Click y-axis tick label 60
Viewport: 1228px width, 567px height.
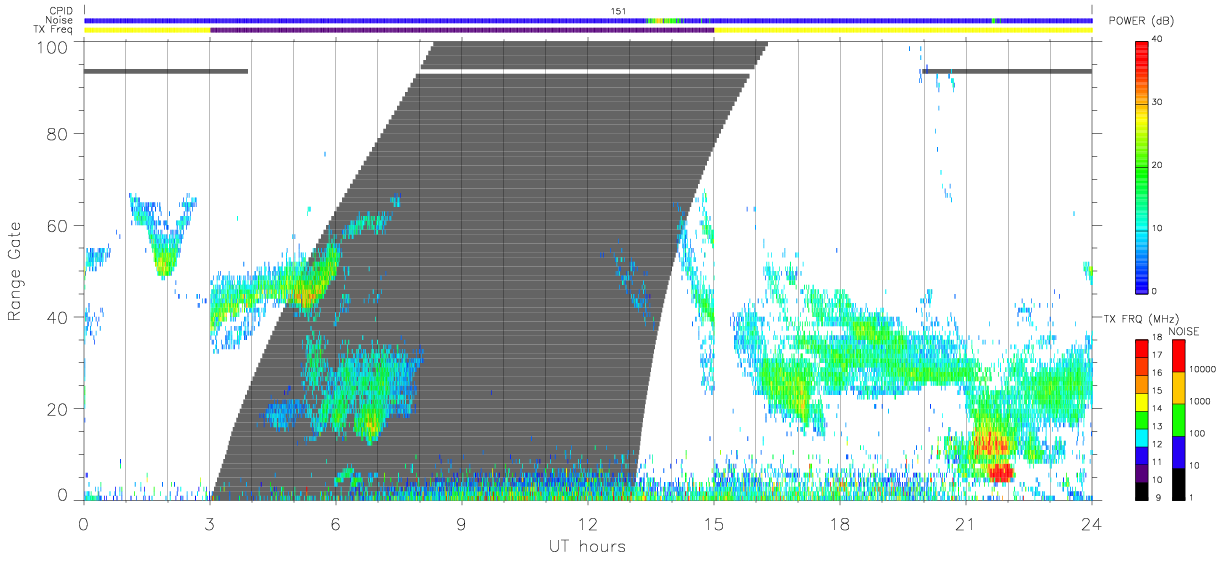(57, 225)
